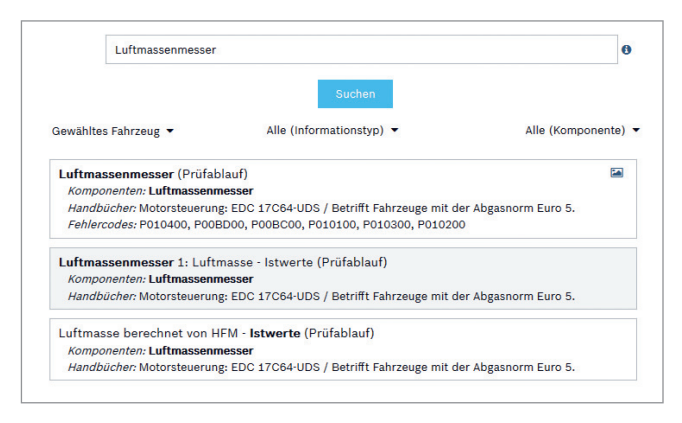
Task: Click the Handbücher line in the third result
Action: coord(321,367)
